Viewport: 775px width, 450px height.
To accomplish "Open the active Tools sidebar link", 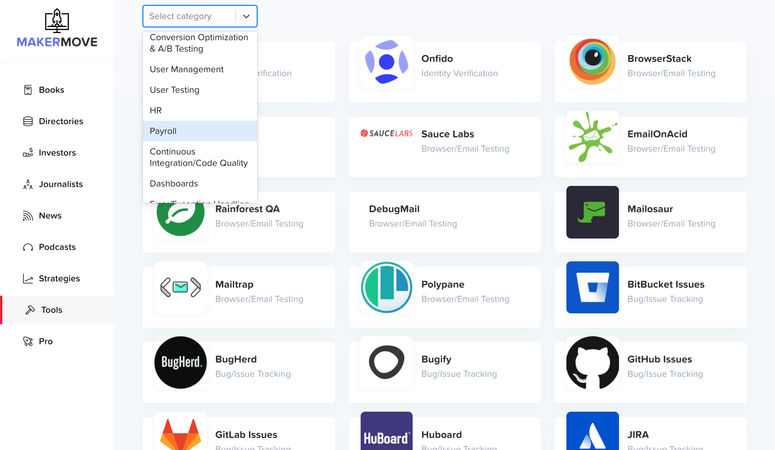I will [57, 310].
